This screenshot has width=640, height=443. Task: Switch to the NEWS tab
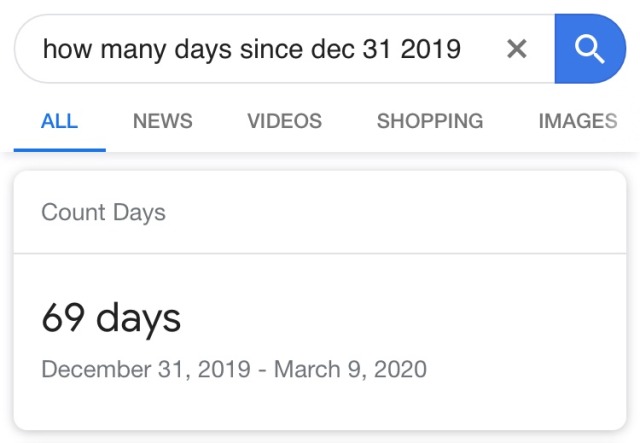coord(162,121)
